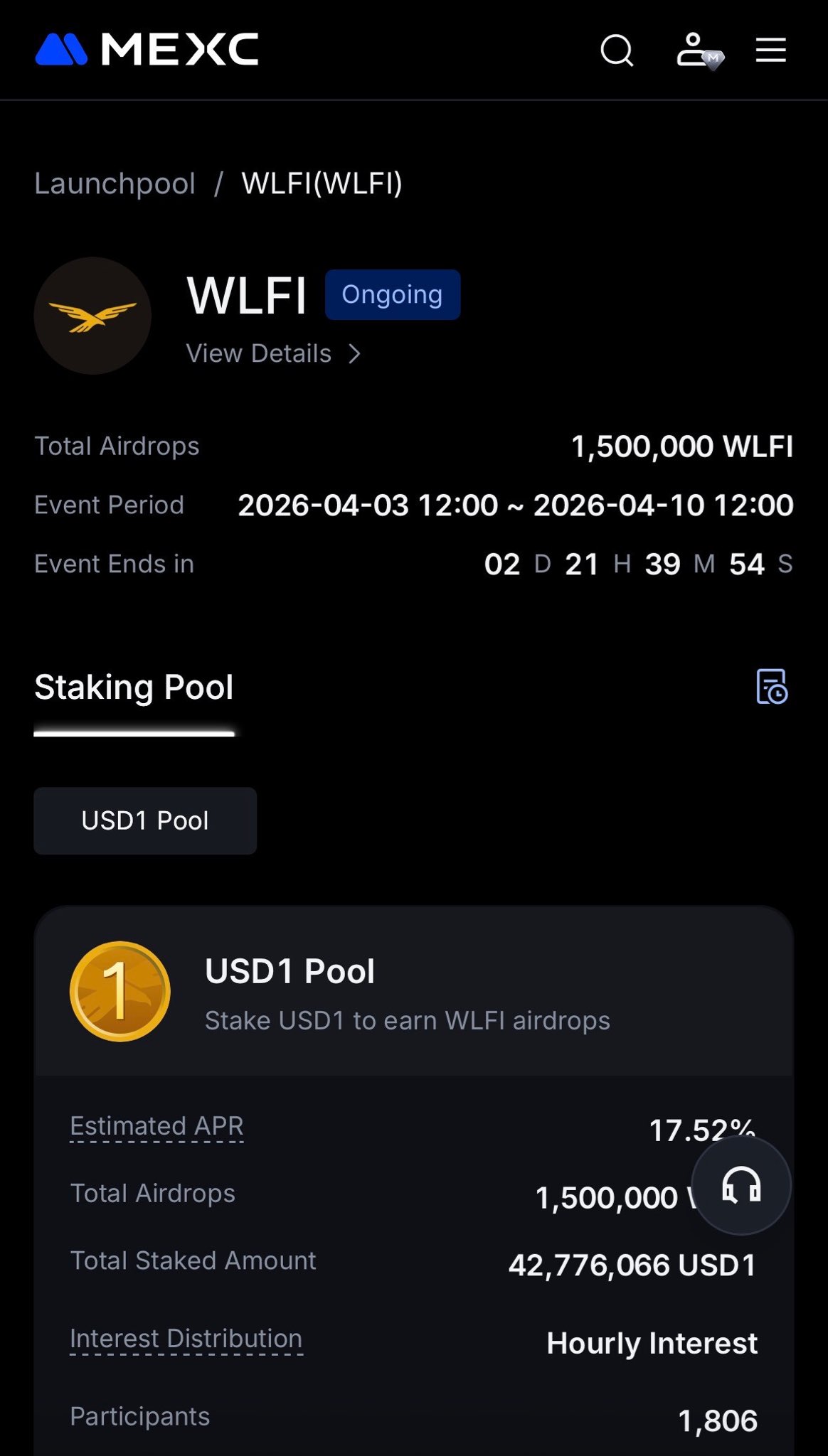
Task: Go back to Launchpool breadcrumb
Action: (115, 184)
